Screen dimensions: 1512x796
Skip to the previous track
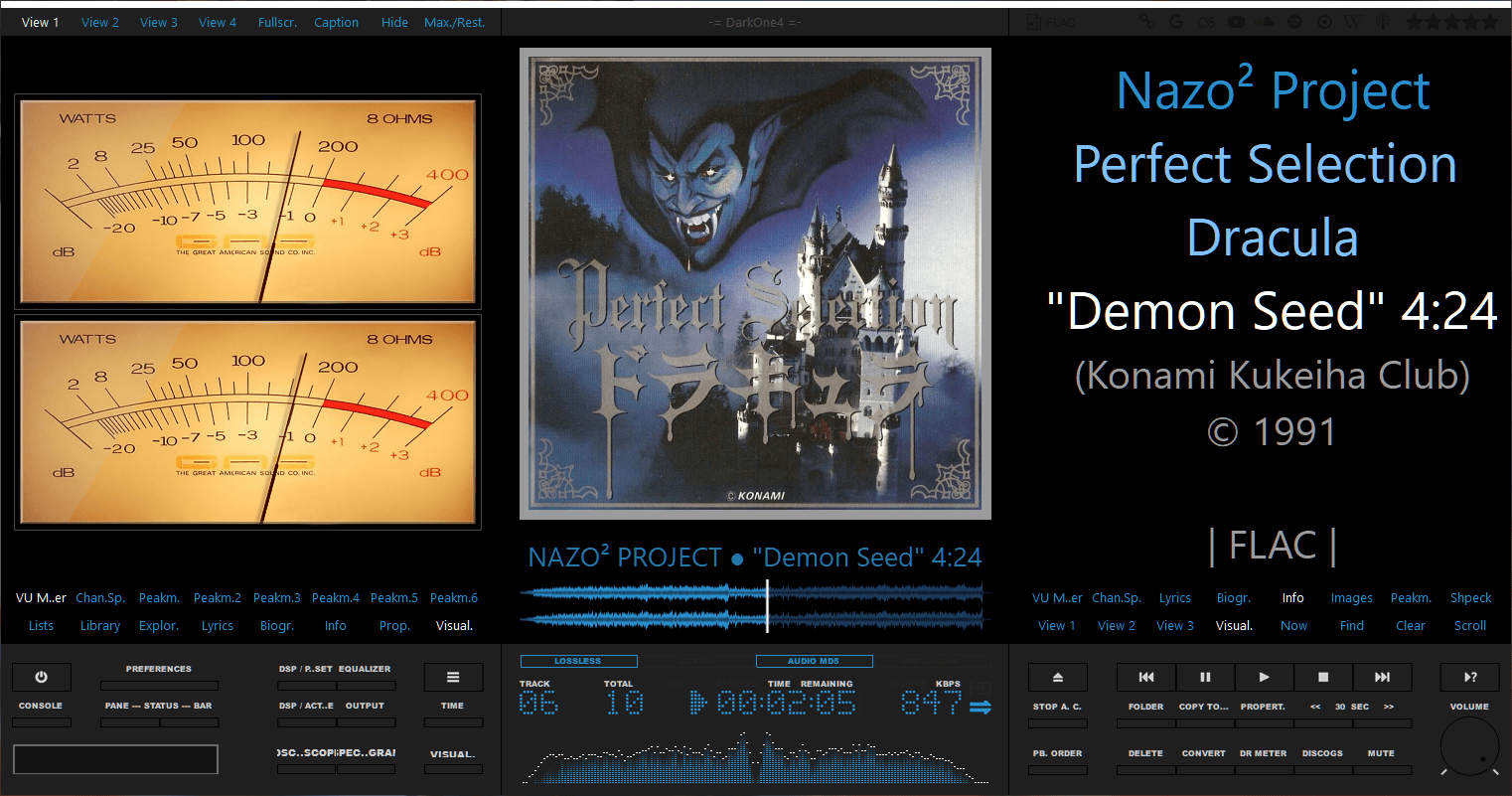(1146, 677)
